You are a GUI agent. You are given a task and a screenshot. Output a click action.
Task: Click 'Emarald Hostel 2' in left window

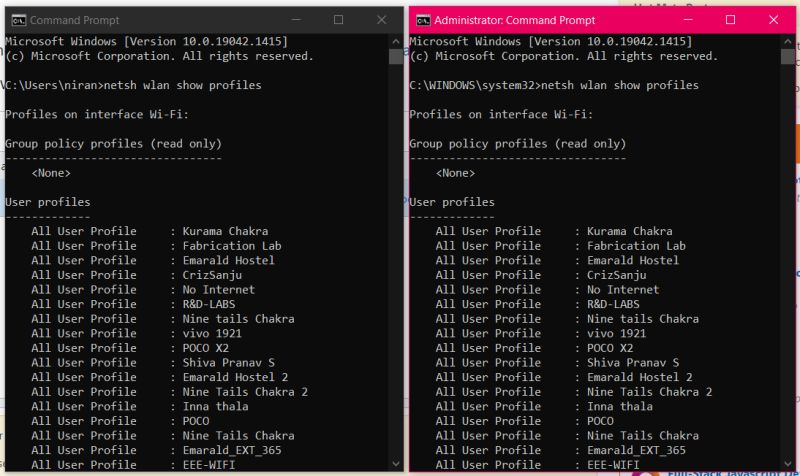(235, 377)
